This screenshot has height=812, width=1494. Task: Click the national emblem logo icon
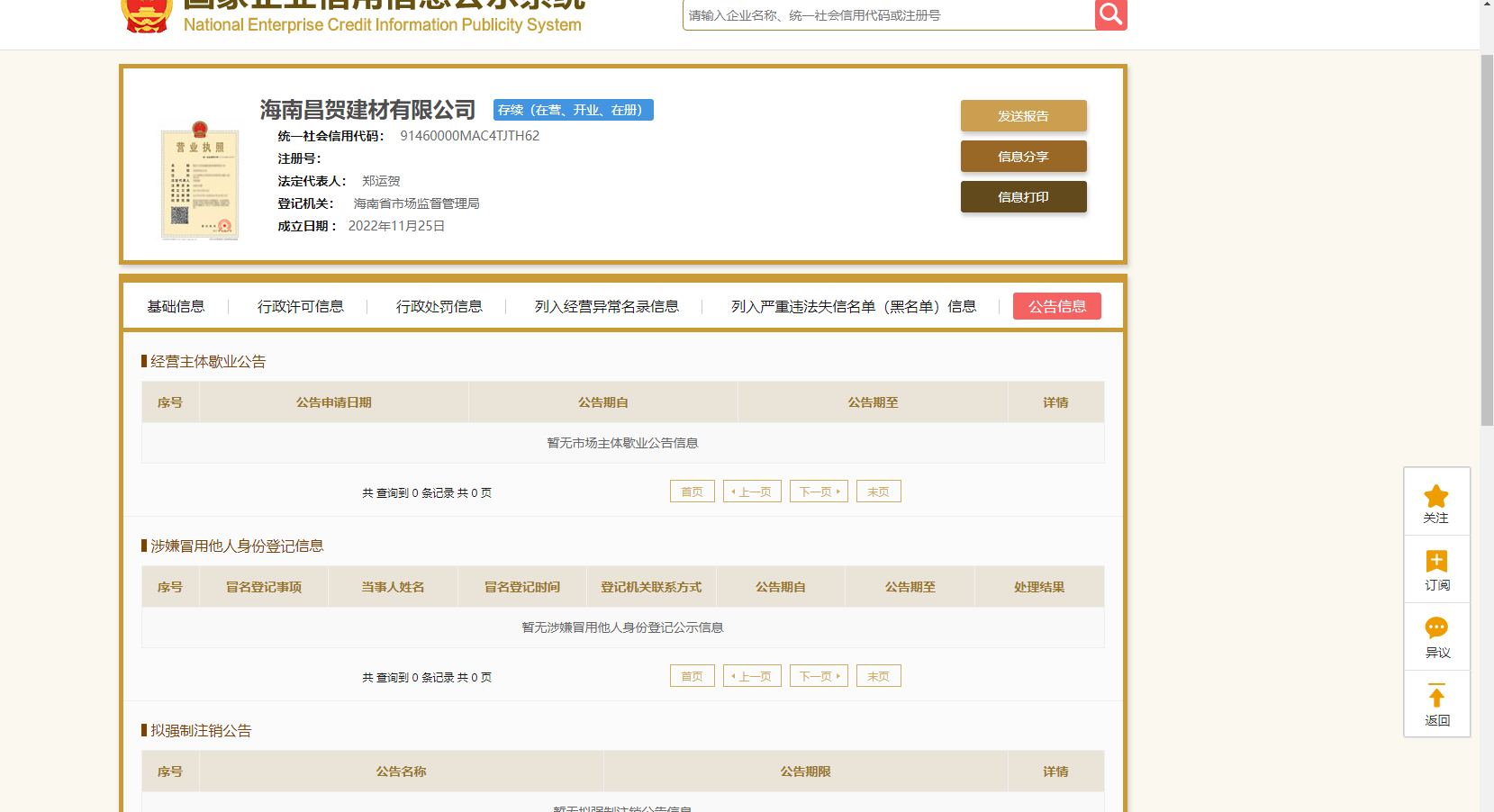146,16
